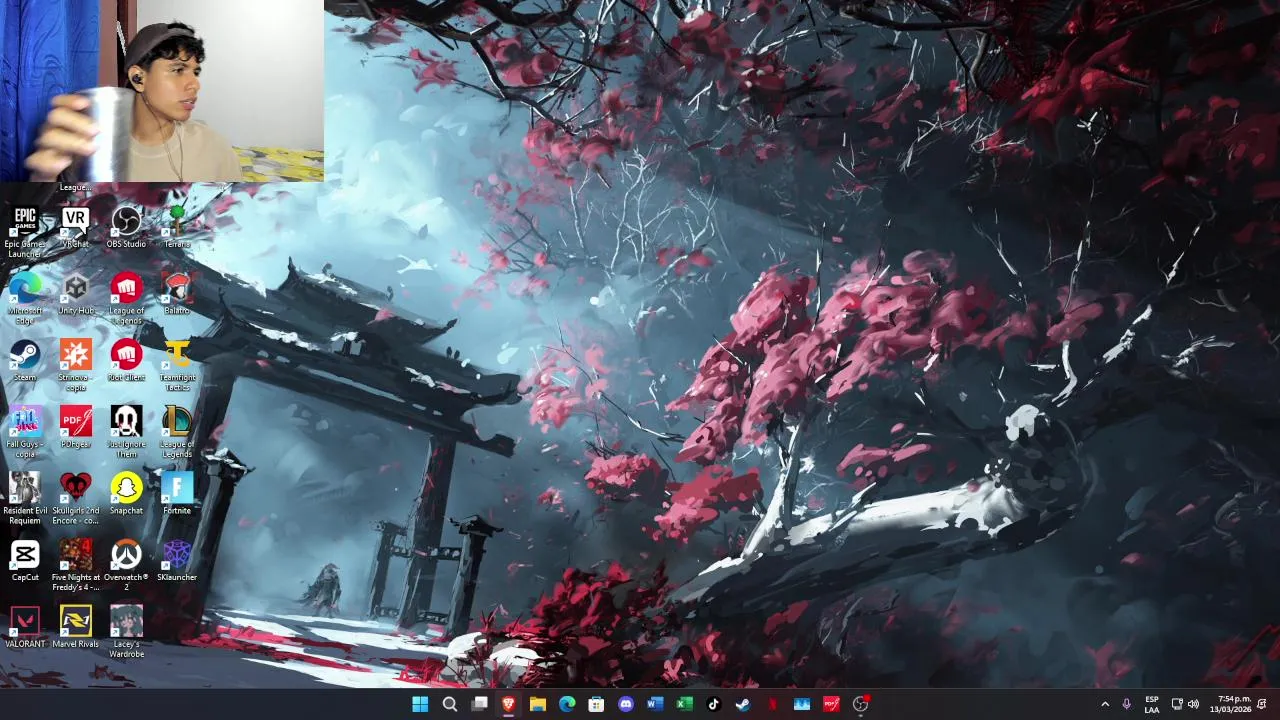This screenshot has height=720, width=1280.
Task: Select the Microsoft Edge desktop shortcut
Action: tap(25, 298)
